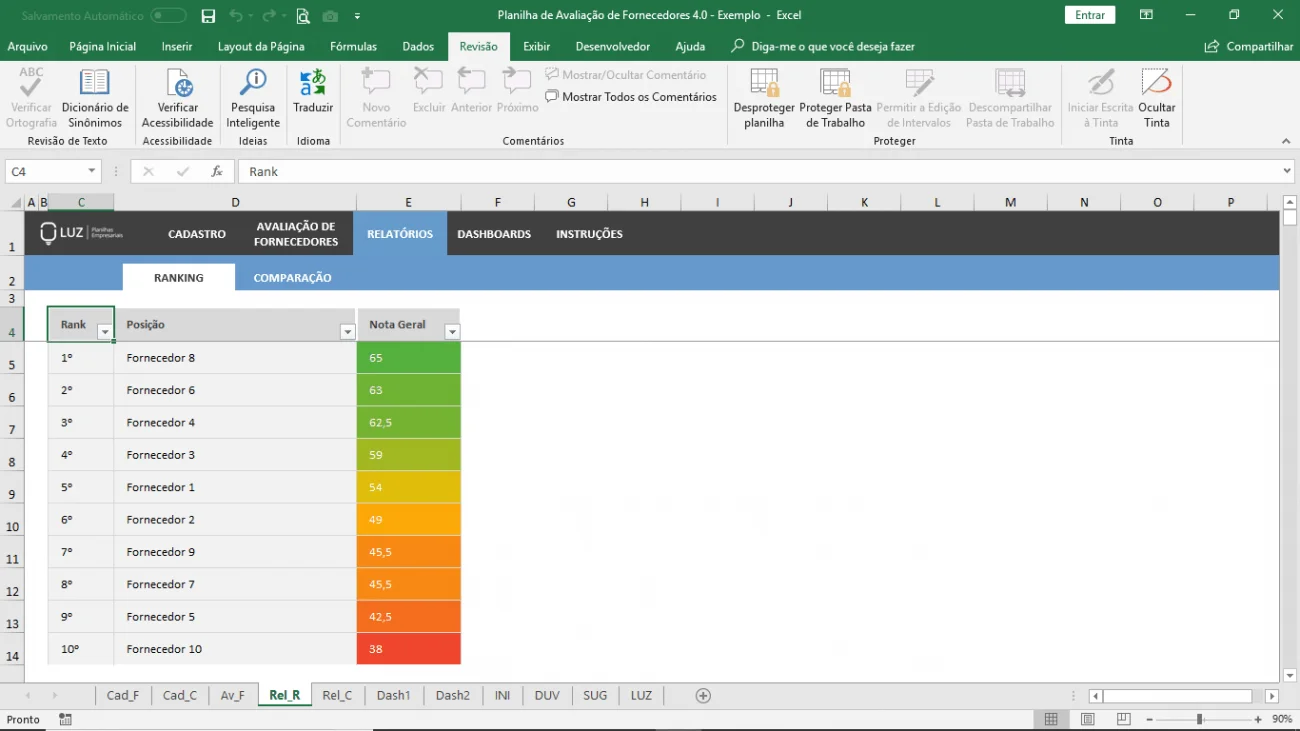
Task: Go to AVALIAÇÃO DE FORNECEDORES section
Action: (296, 234)
